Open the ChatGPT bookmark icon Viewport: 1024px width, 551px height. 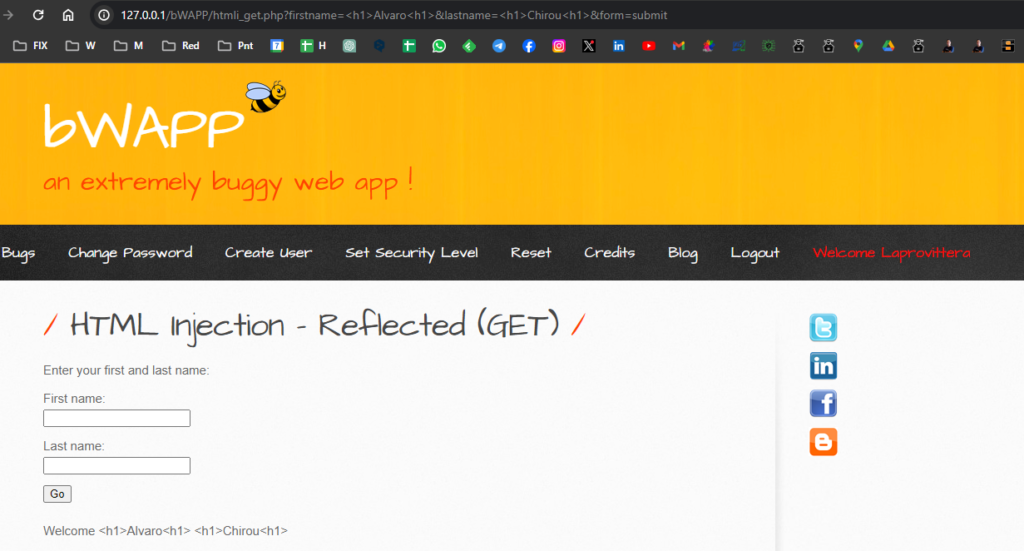[349, 46]
